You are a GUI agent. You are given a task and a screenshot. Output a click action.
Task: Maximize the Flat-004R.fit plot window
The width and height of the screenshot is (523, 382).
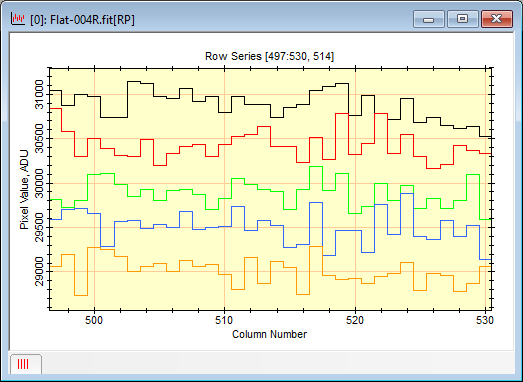click(x=462, y=19)
